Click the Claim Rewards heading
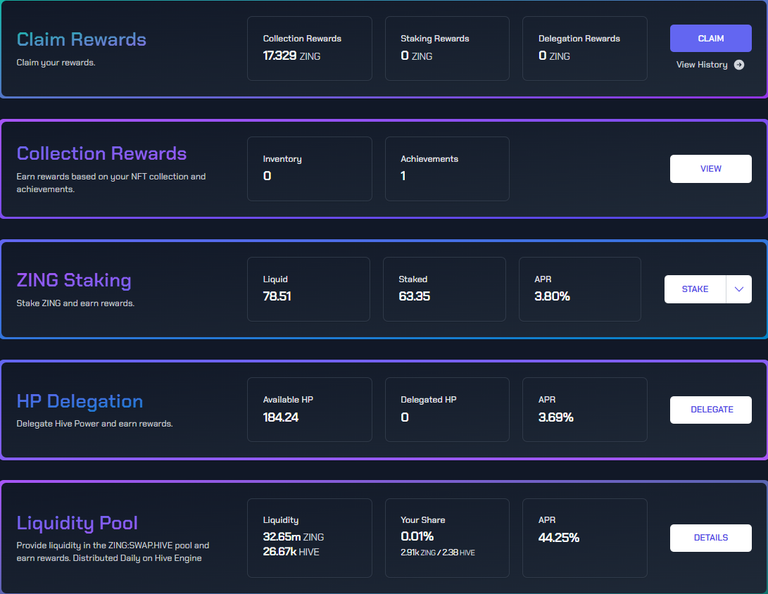Image resolution: width=768 pixels, height=594 pixels. (x=81, y=40)
